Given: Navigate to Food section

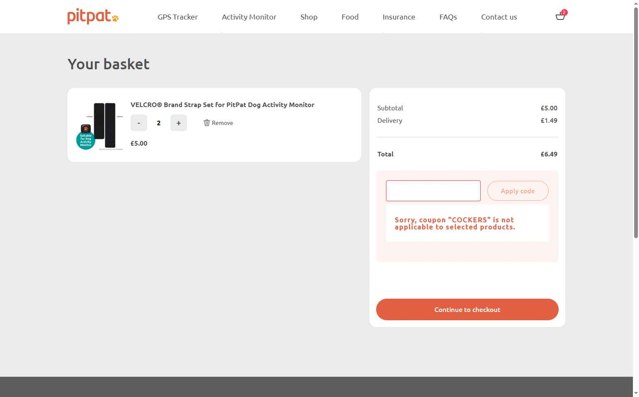Looking at the screenshot, I should coord(350,17).
